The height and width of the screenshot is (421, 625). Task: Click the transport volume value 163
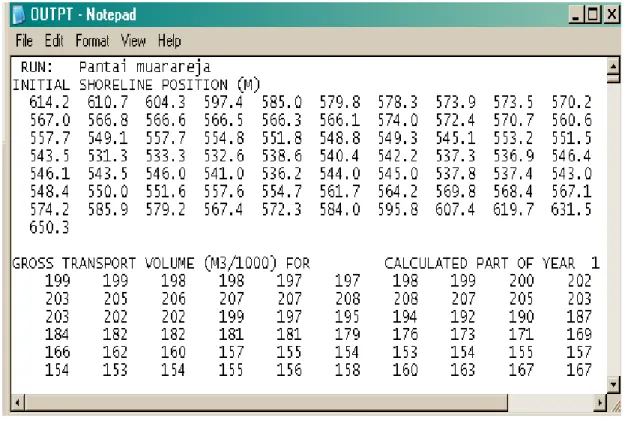463,370
